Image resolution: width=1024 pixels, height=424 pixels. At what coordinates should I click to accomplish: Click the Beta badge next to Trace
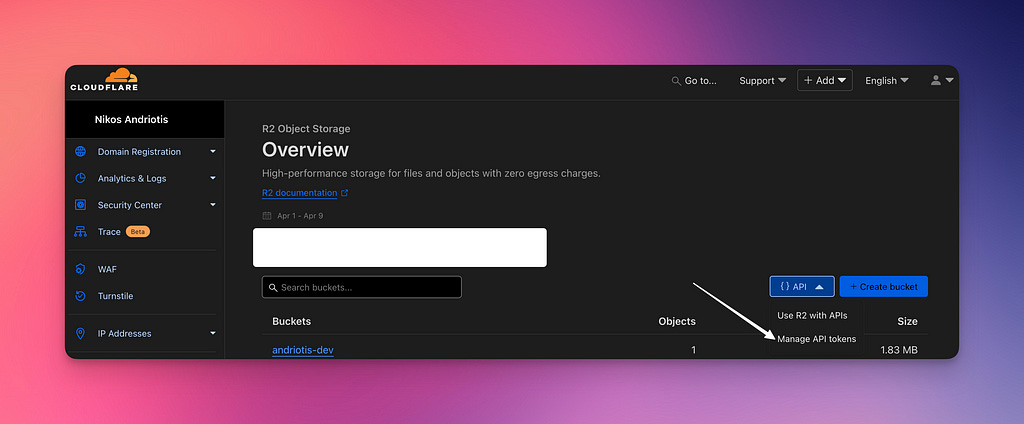pyautogui.click(x=138, y=232)
